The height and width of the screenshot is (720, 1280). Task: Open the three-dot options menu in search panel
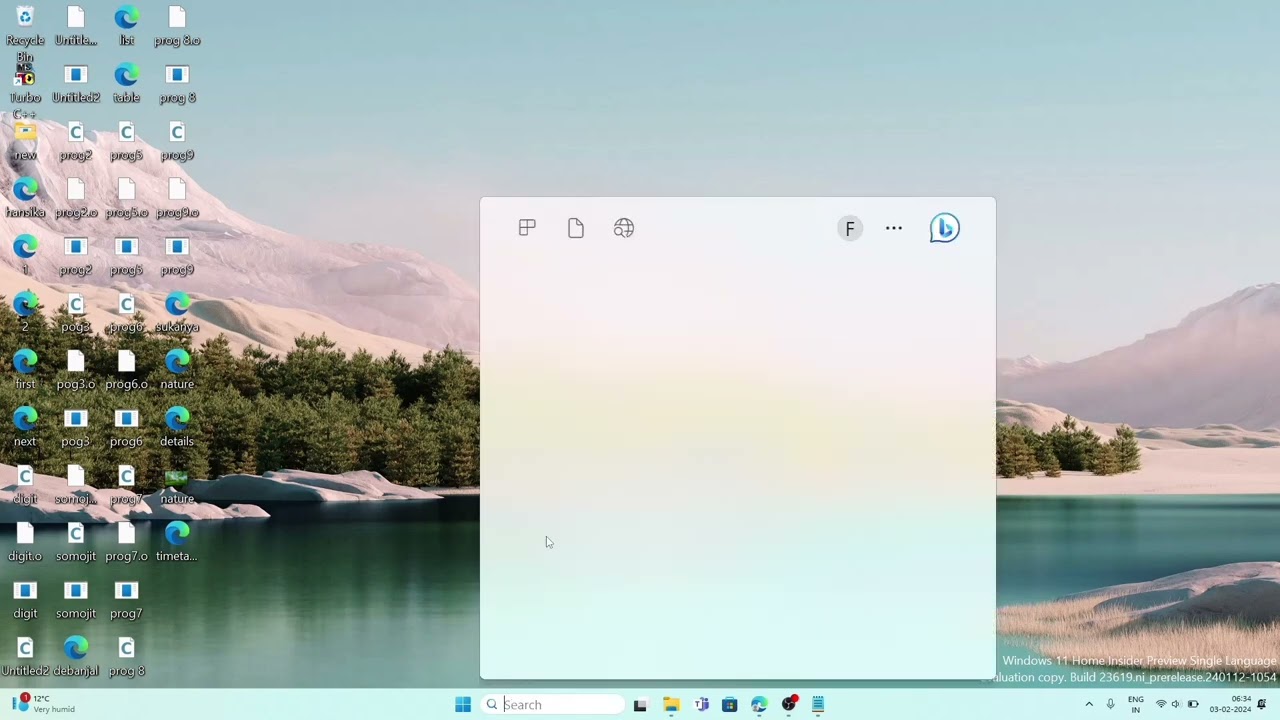coord(894,228)
